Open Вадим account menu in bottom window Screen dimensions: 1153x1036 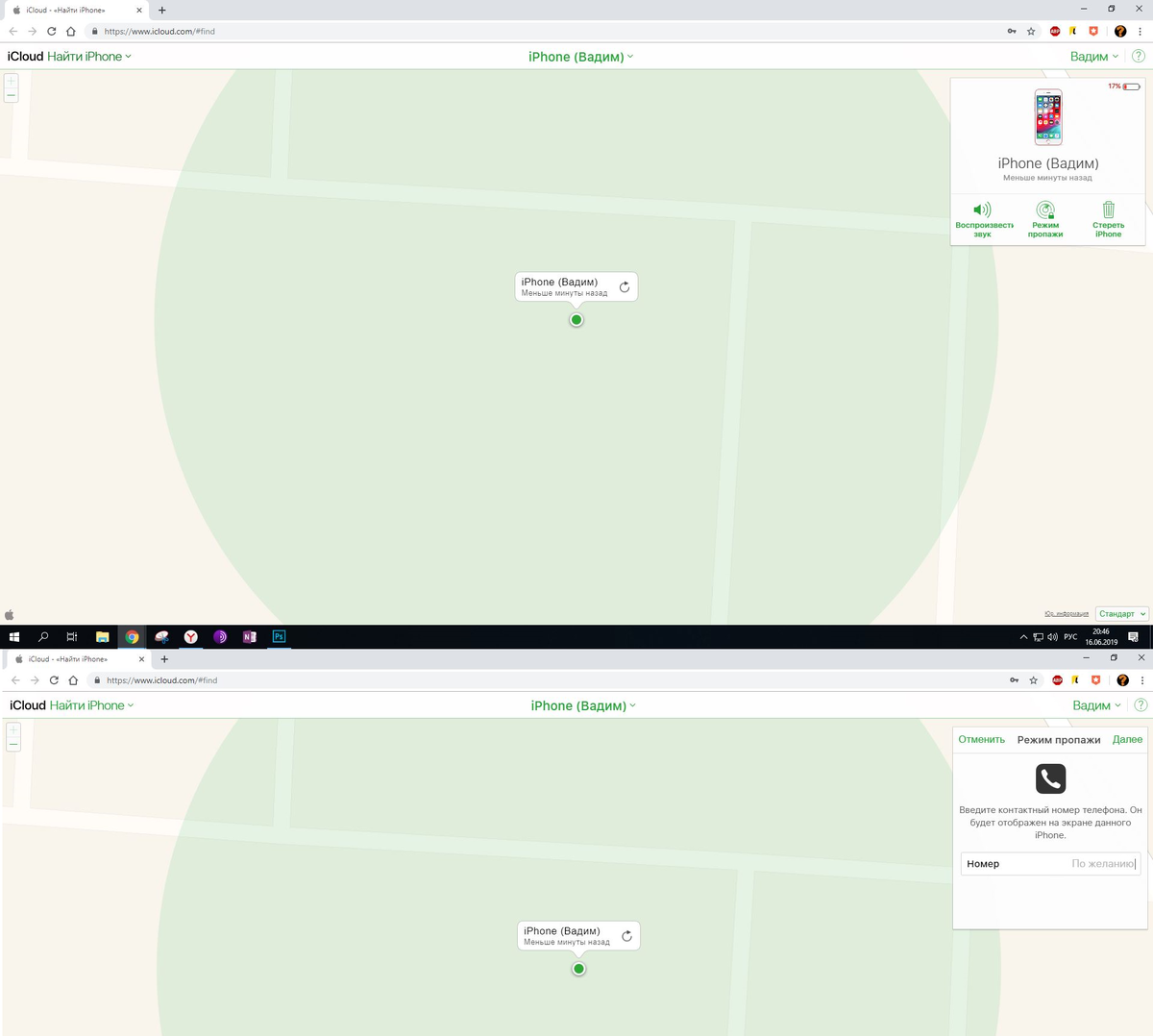pos(1096,705)
